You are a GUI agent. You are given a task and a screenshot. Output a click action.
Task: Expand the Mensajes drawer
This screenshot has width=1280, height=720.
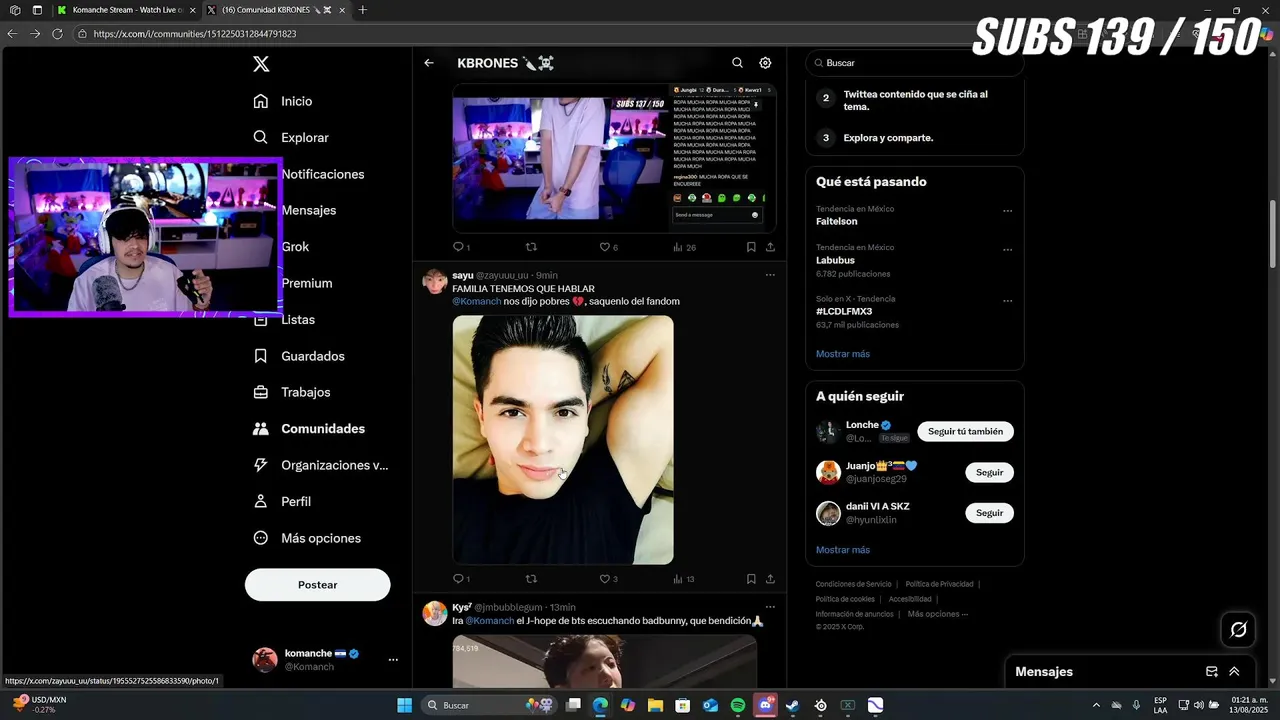pos(1234,672)
